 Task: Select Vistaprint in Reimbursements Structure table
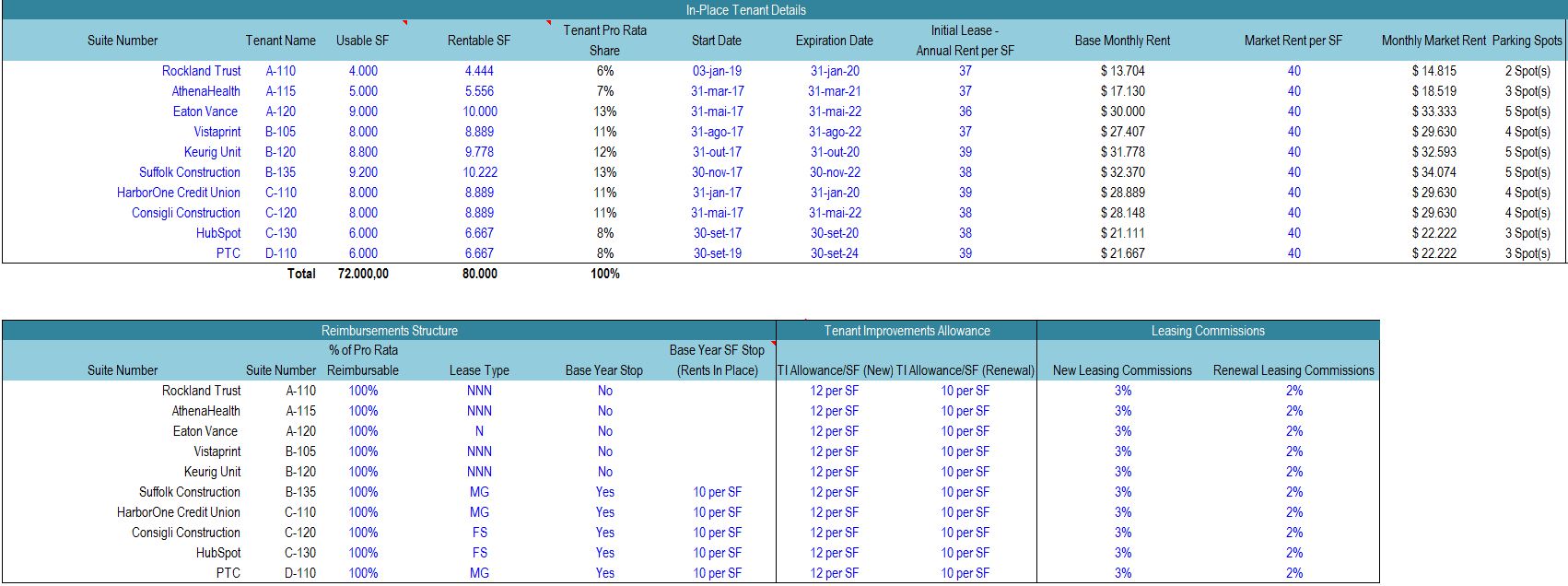(x=217, y=451)
